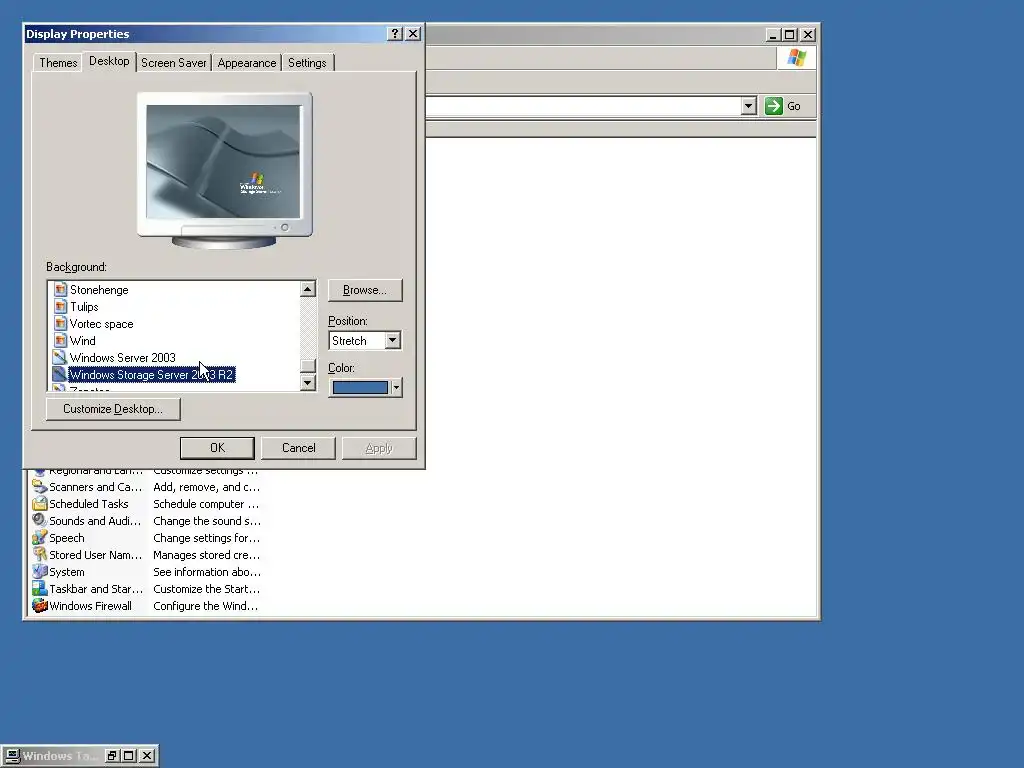1024x768 pixels.
Task: Click the Wind background icon
Action: pos(60,340)
